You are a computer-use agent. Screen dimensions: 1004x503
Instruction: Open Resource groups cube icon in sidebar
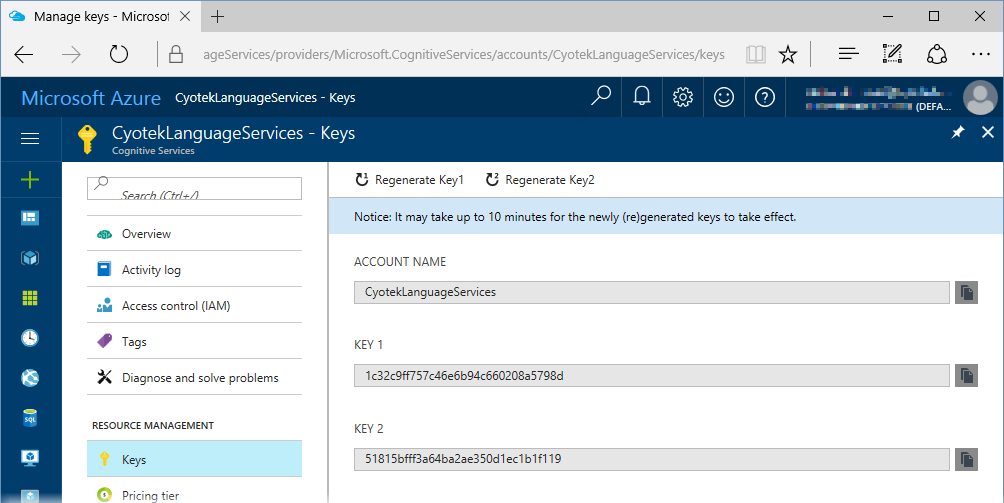[30, 258]
